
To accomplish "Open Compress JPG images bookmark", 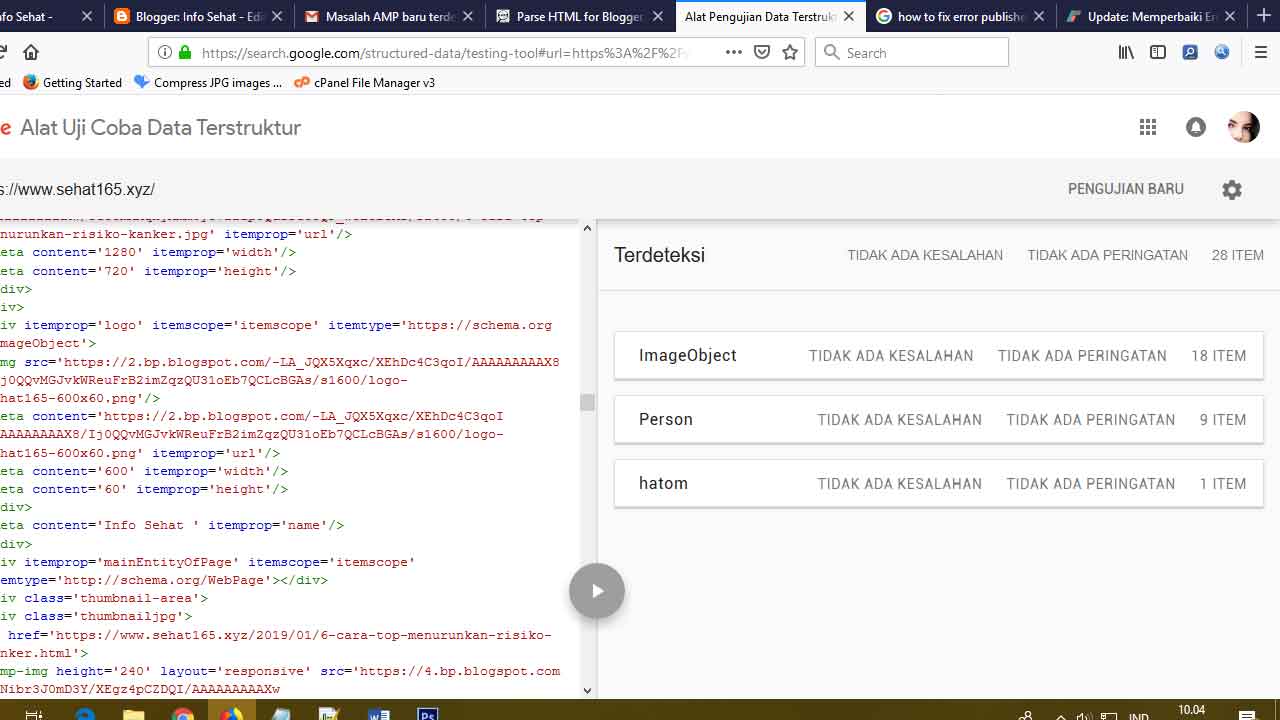I will [208, 83].
